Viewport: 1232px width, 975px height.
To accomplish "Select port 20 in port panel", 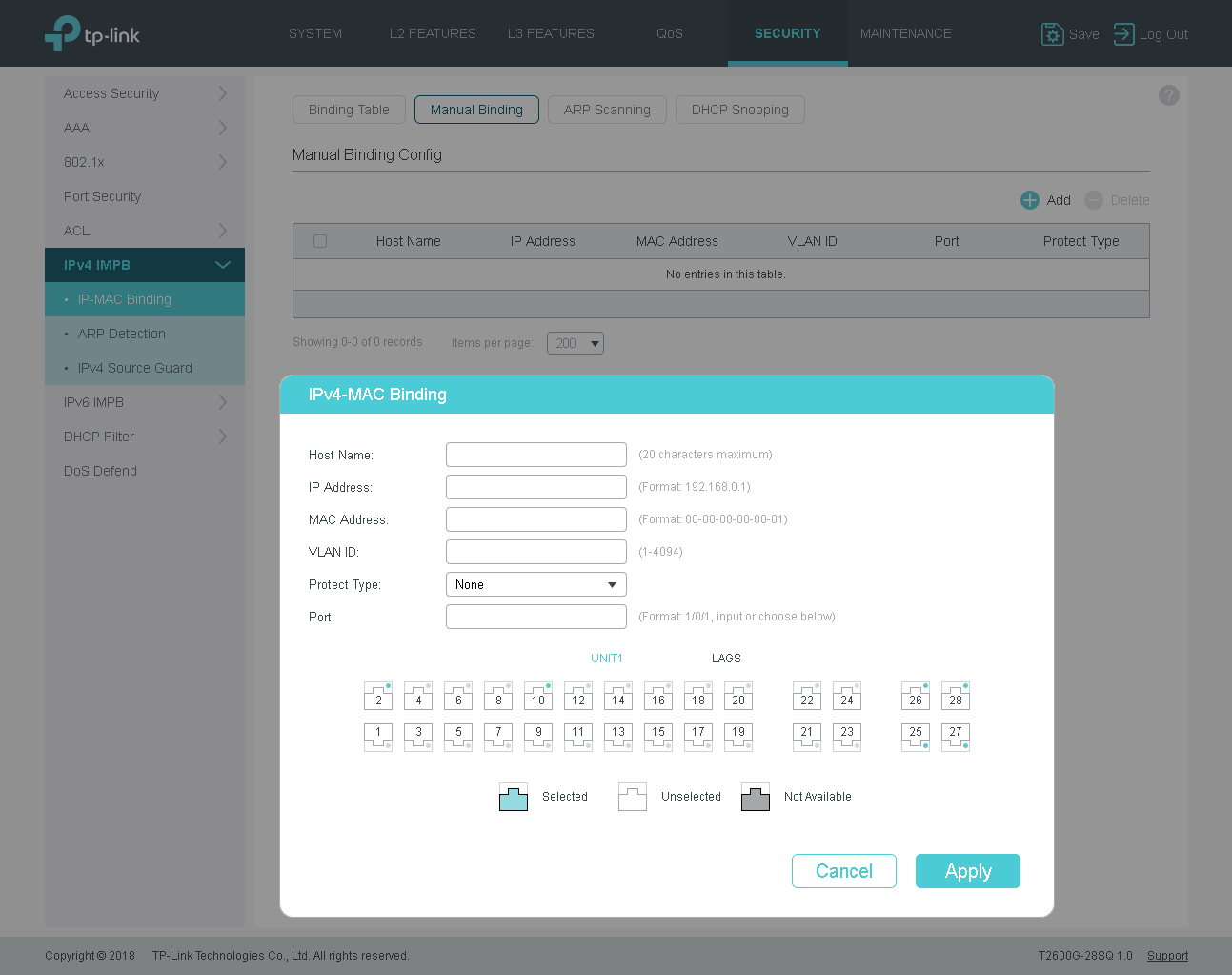I will [x=738, y=696].
